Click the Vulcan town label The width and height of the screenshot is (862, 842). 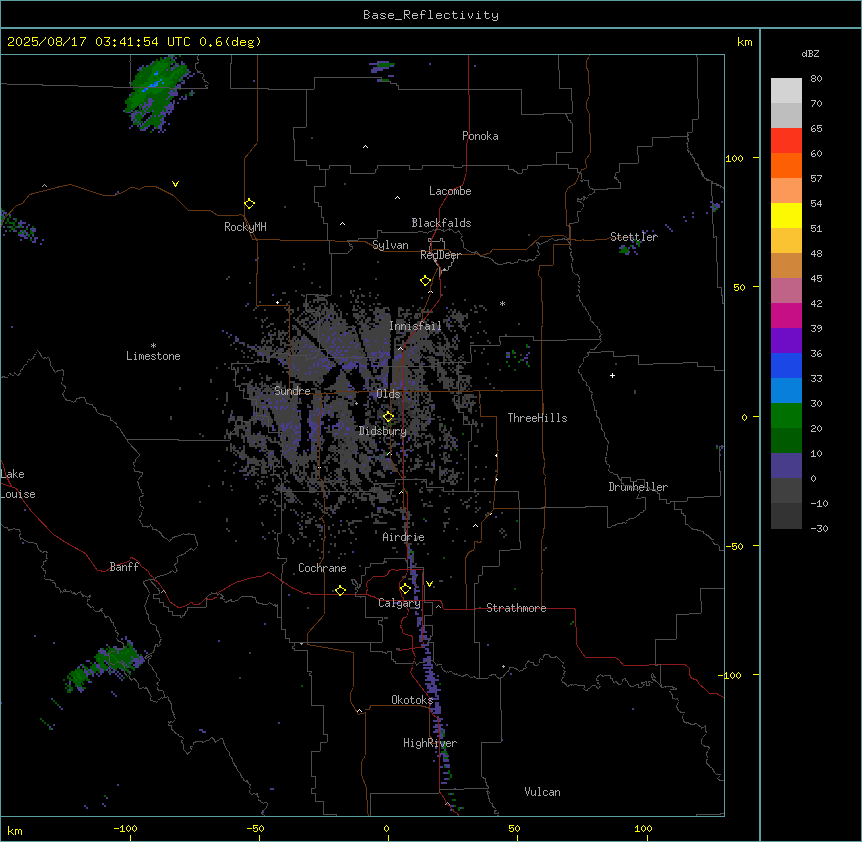[542, 792]
